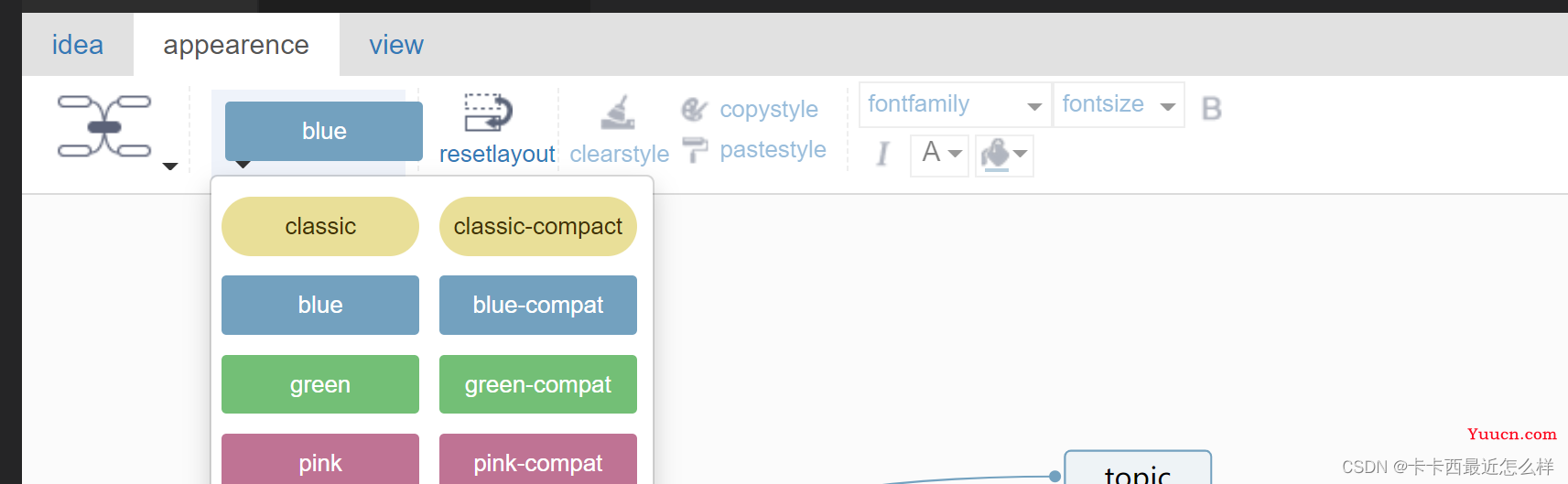Screen dimensions: 1568x484
Task: Expand the layout template dropdown arrow
Action: (170, 167)
